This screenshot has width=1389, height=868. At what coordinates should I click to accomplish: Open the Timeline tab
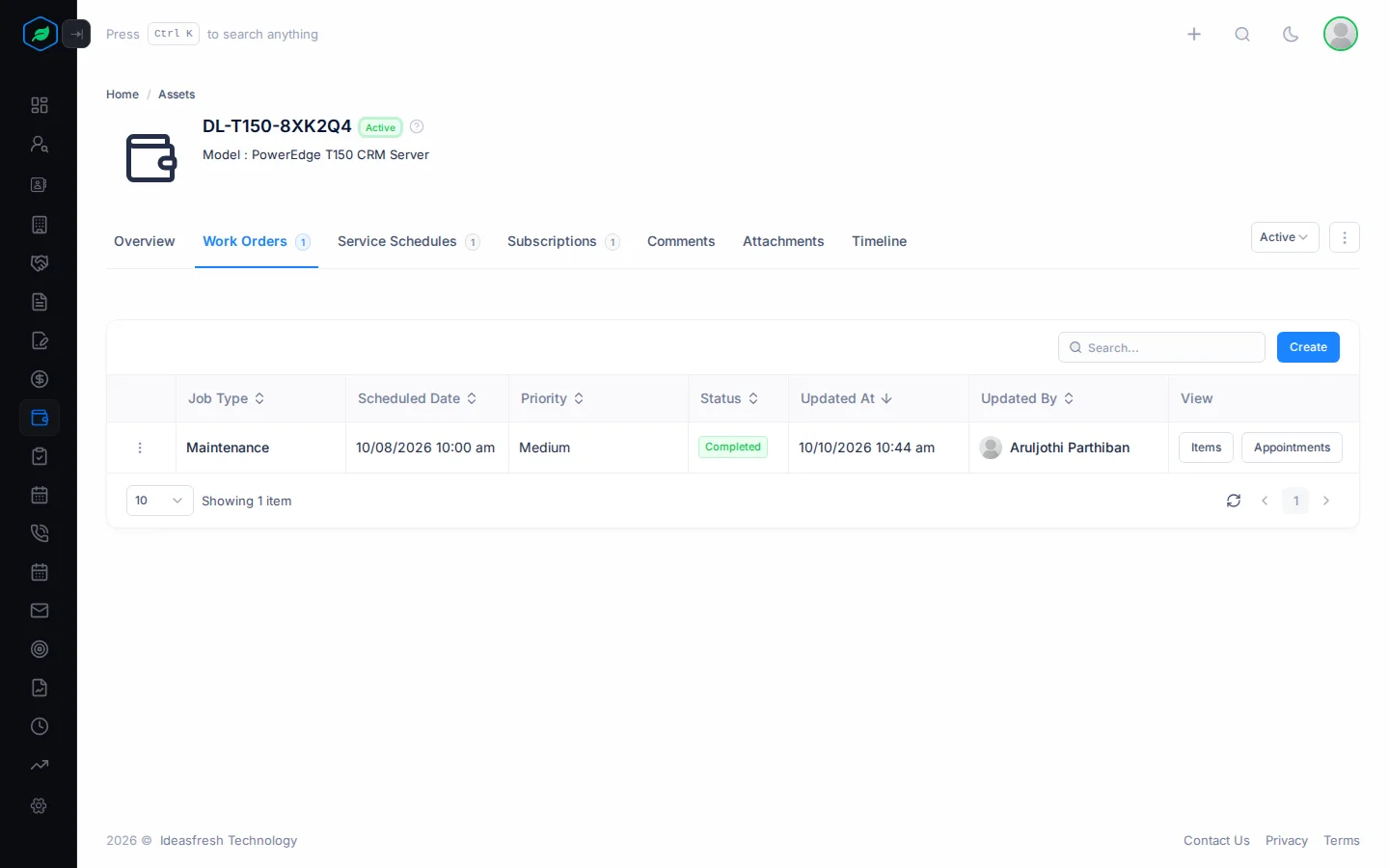click(x=879, y=241)
